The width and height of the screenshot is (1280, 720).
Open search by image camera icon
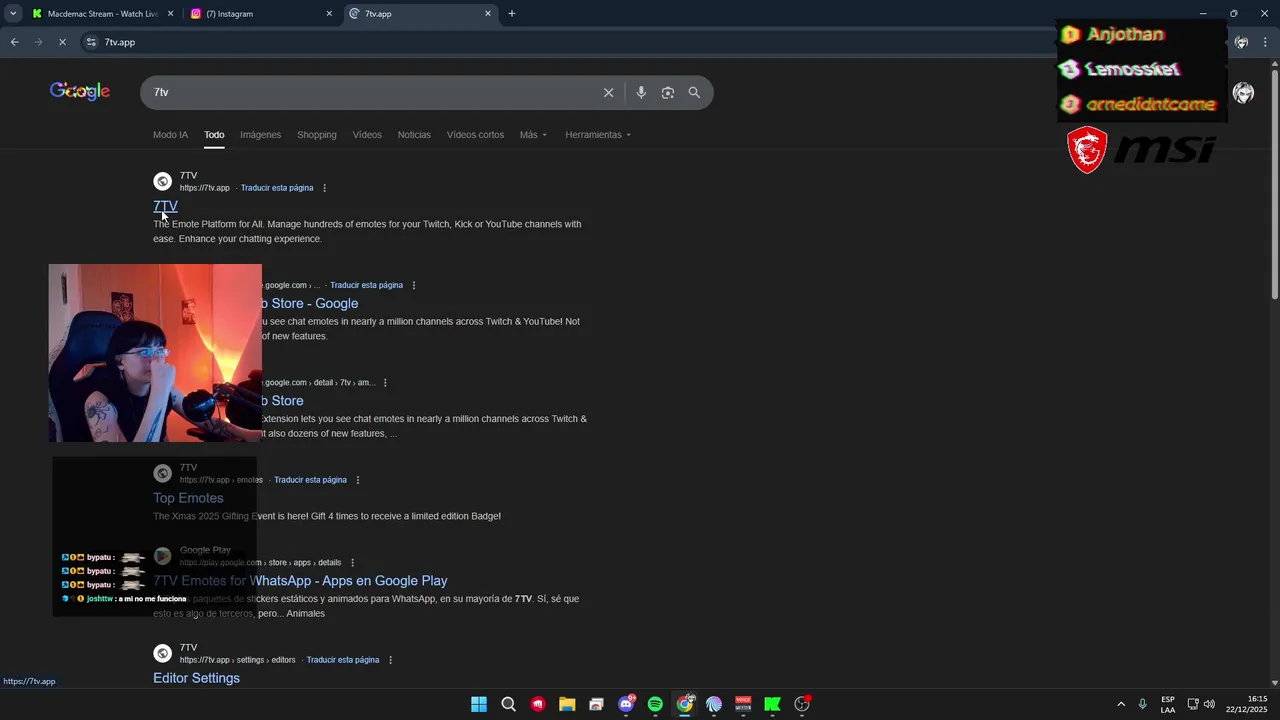click(x=668, y=92)
